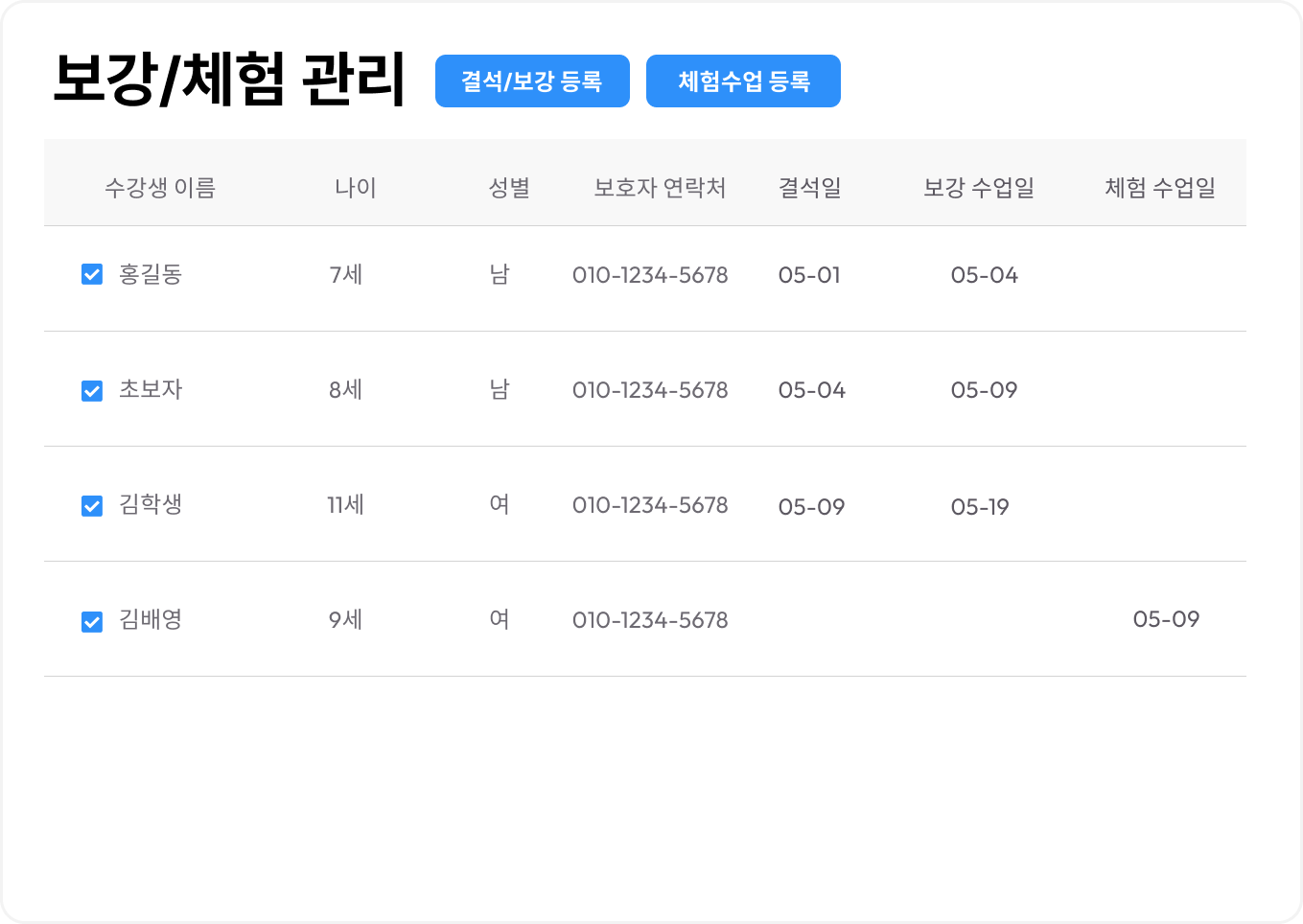Deselect the checkbox for 김학생
The width and height of the screenshot is (1303, 924).
point(91,505)
